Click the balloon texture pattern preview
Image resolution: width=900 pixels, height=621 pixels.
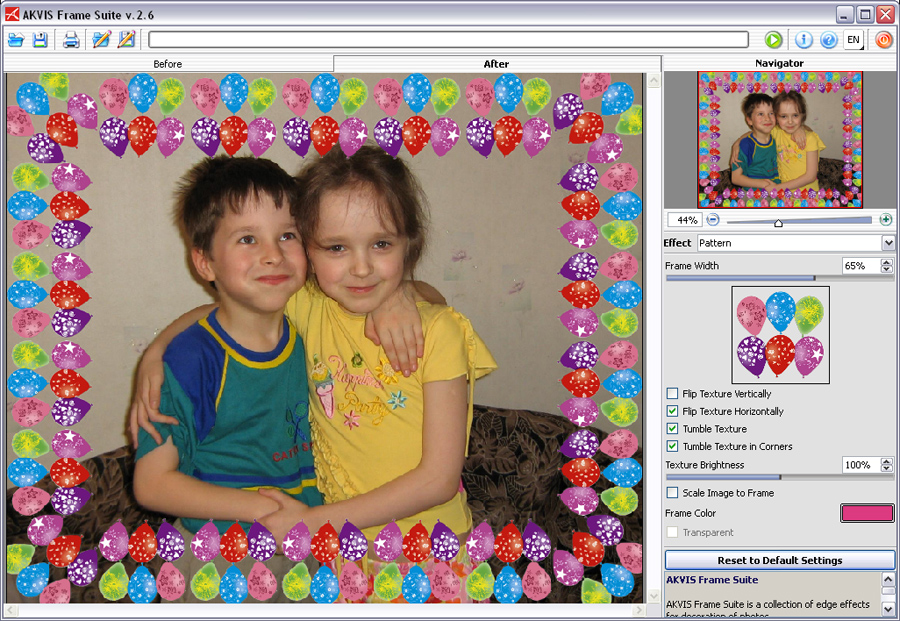(781, 335)
